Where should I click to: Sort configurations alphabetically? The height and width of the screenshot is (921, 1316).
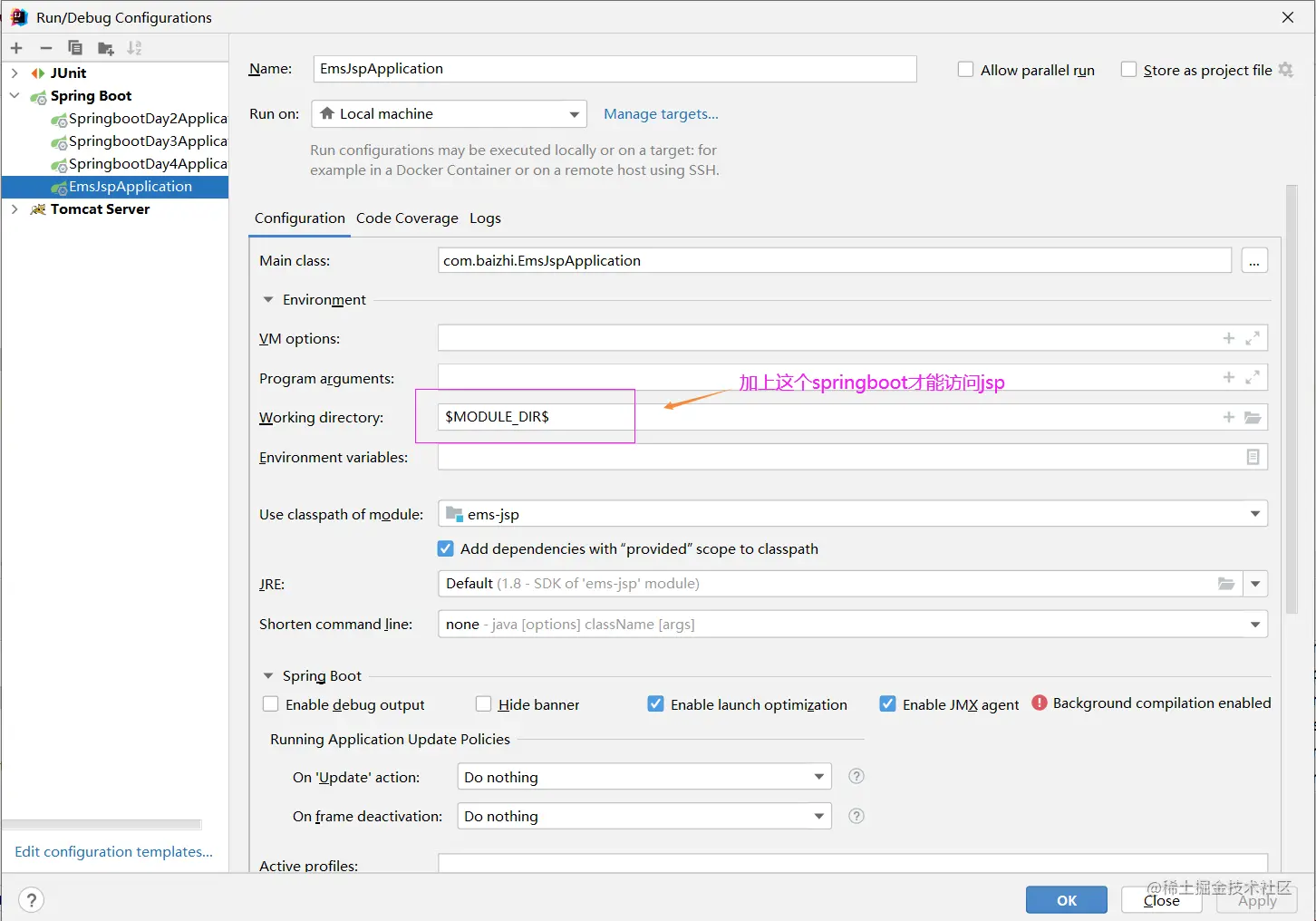(x=134, y=48)
